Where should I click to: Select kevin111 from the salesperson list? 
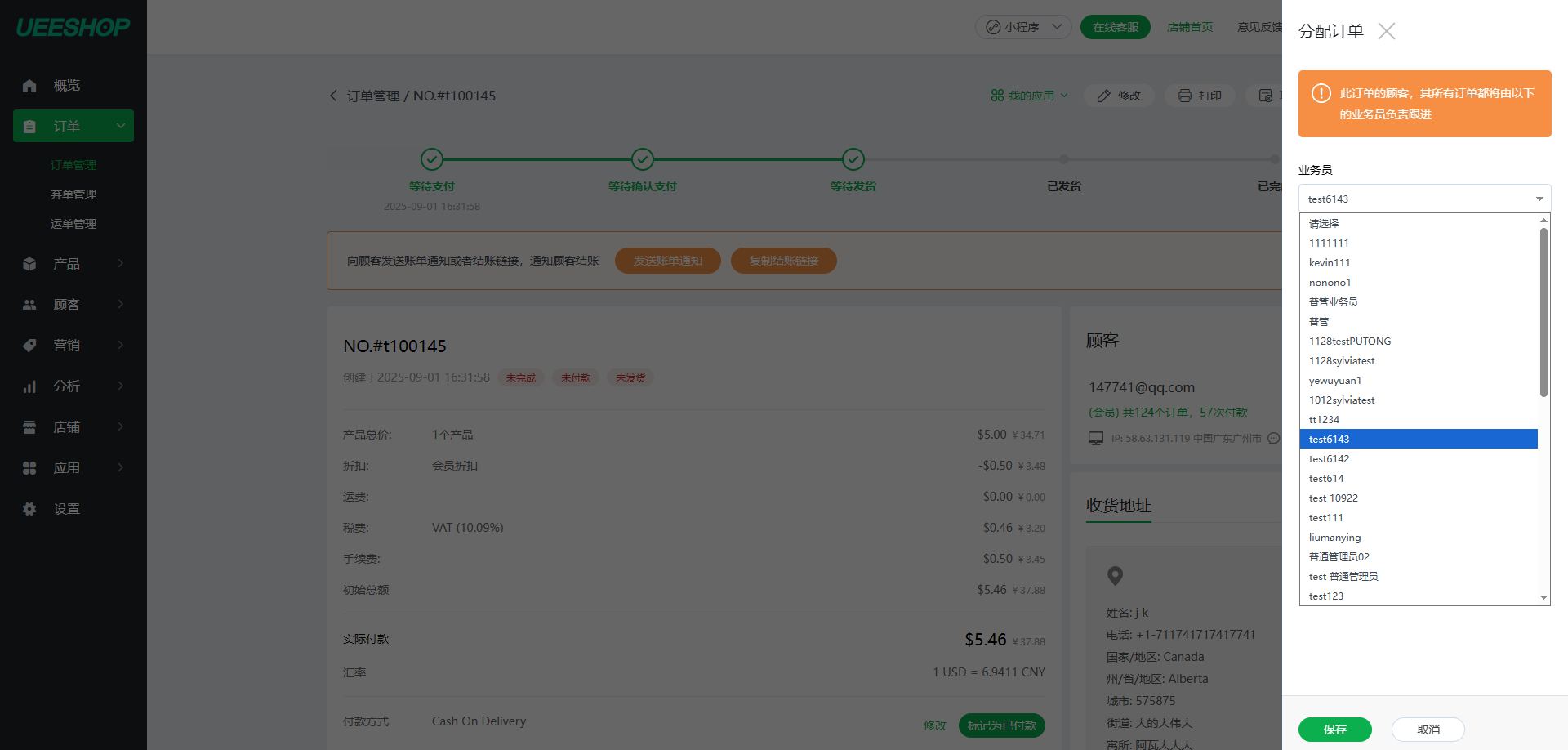[x=1330, y=263]
